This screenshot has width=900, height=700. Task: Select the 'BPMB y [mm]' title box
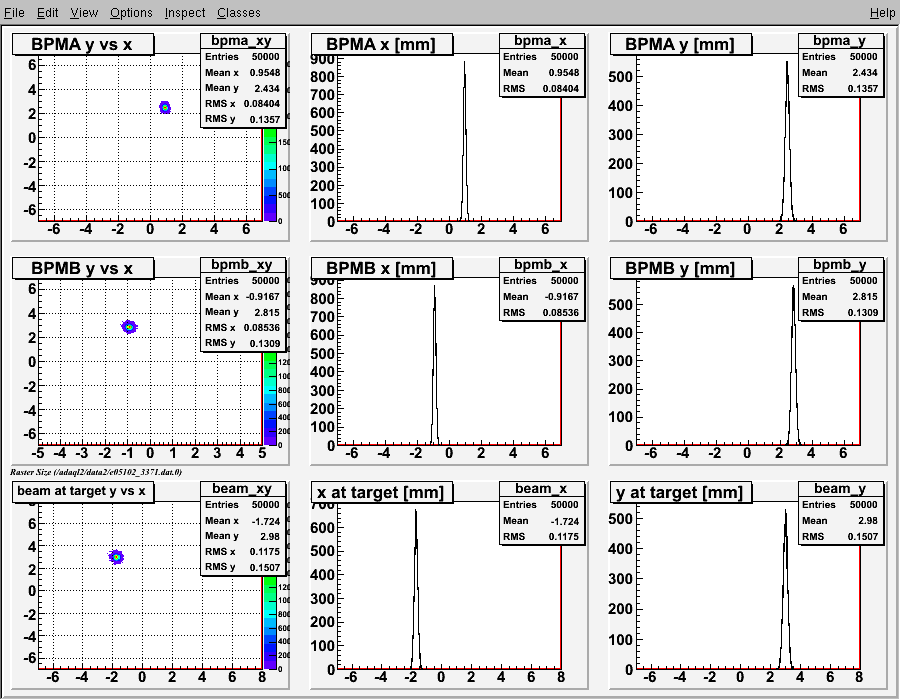coord(680,268)
